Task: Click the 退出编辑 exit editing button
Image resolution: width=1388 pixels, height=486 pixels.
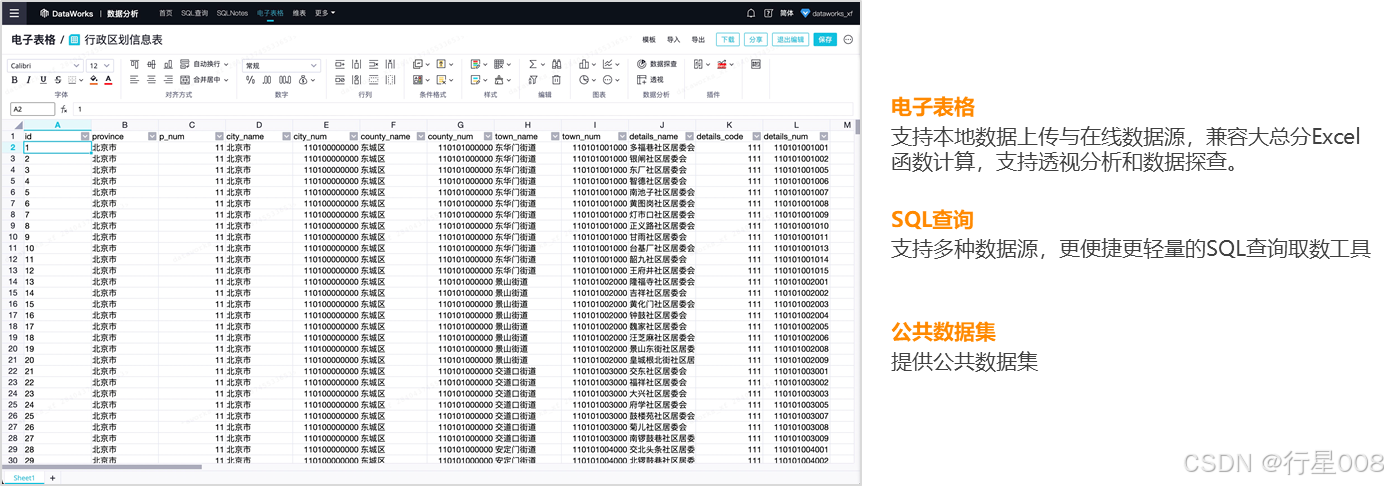Action: [x=789, y=39]
